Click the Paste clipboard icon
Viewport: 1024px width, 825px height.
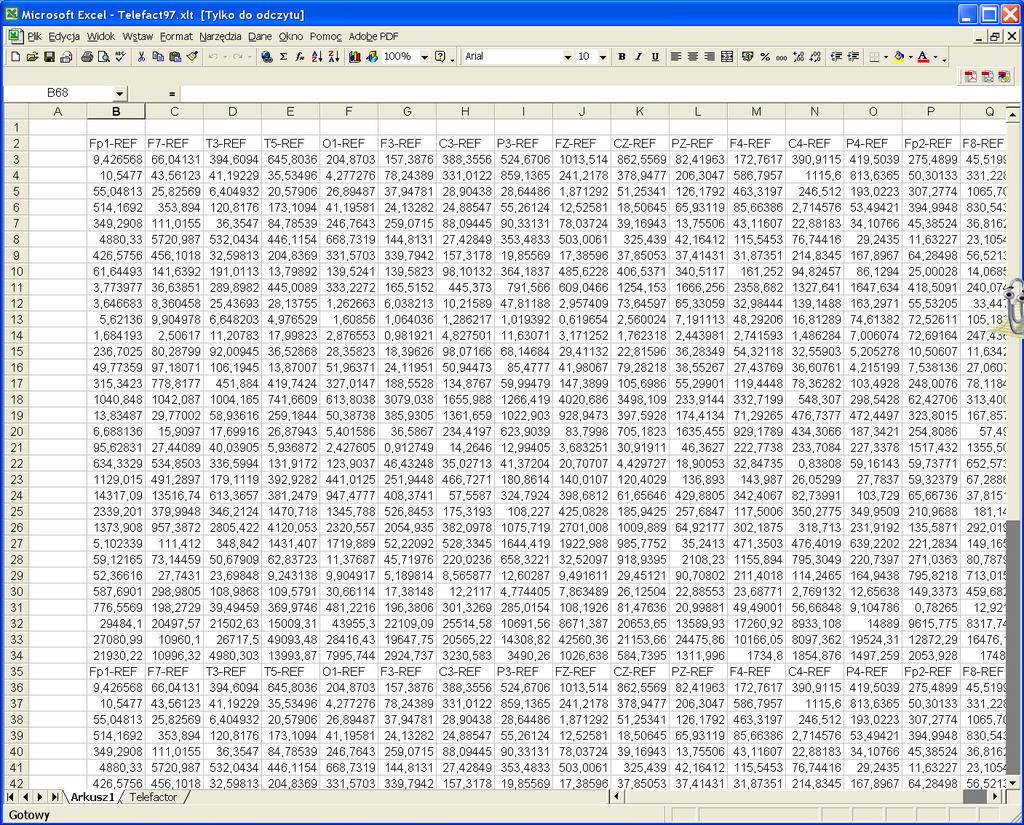pos(175,57)
